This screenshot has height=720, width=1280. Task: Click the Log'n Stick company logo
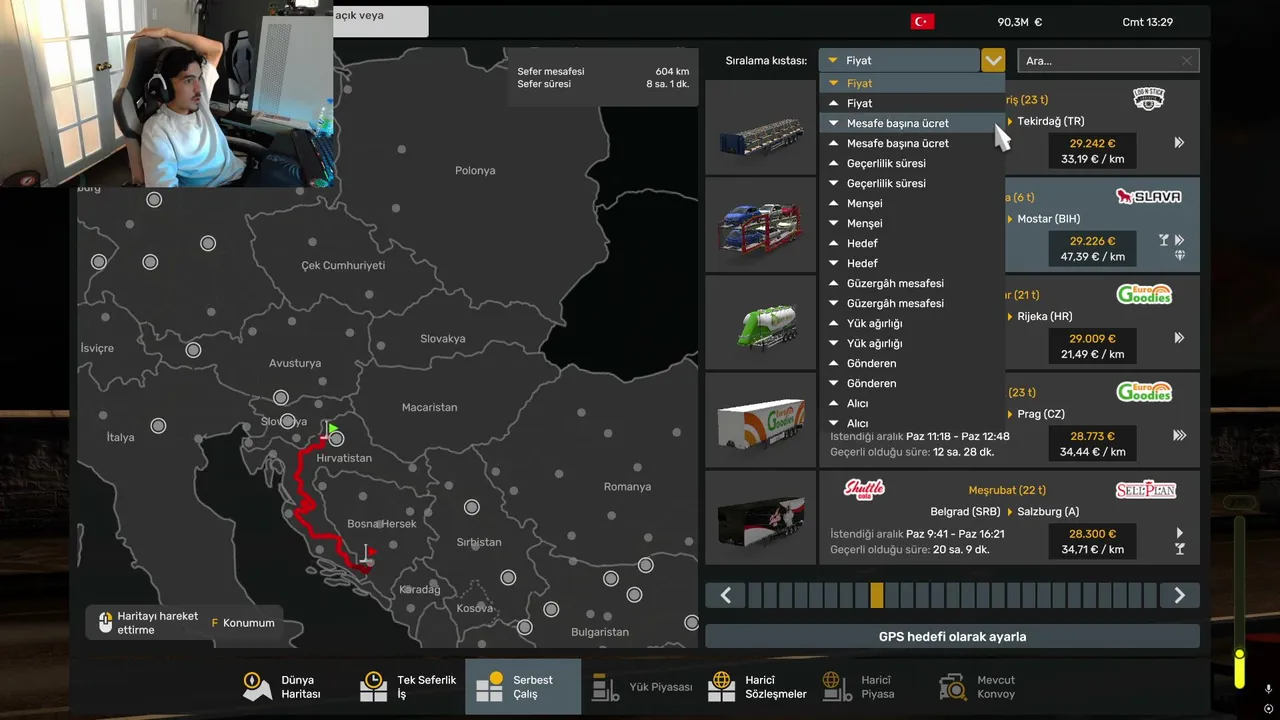tap(1148, 99)
